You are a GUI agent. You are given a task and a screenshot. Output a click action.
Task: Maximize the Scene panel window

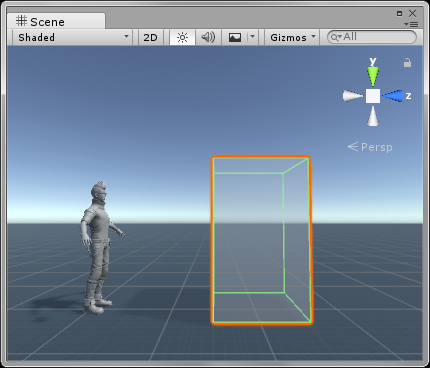tap(400, 13)
